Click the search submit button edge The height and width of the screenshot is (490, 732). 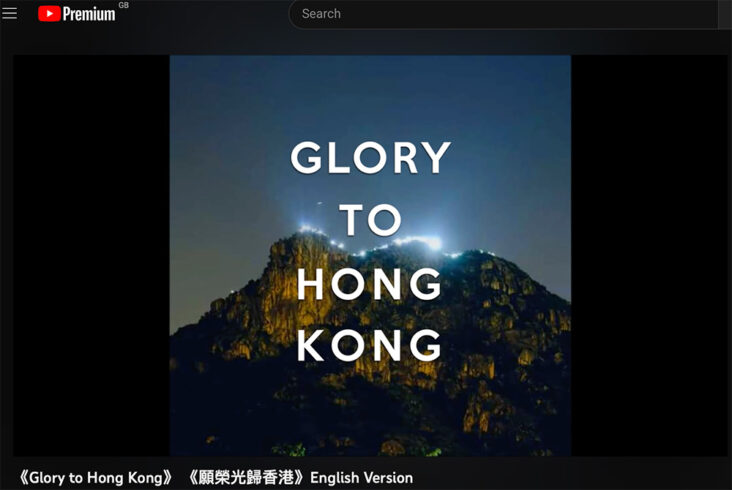click(725, 14)
